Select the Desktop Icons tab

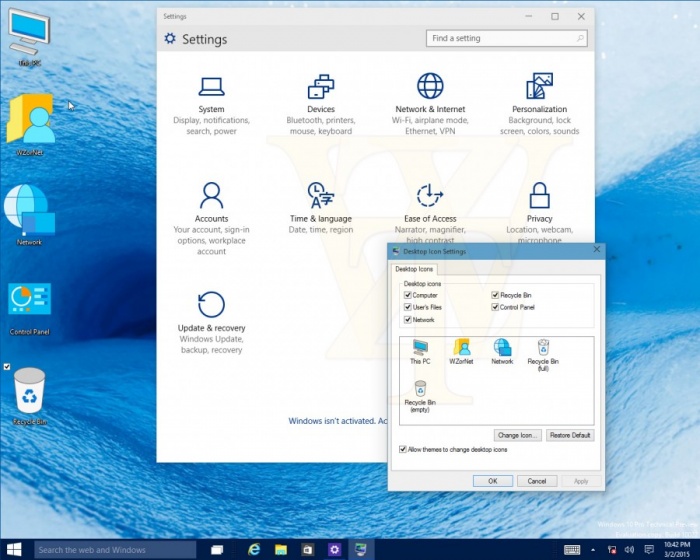click(x=414, y=270)
